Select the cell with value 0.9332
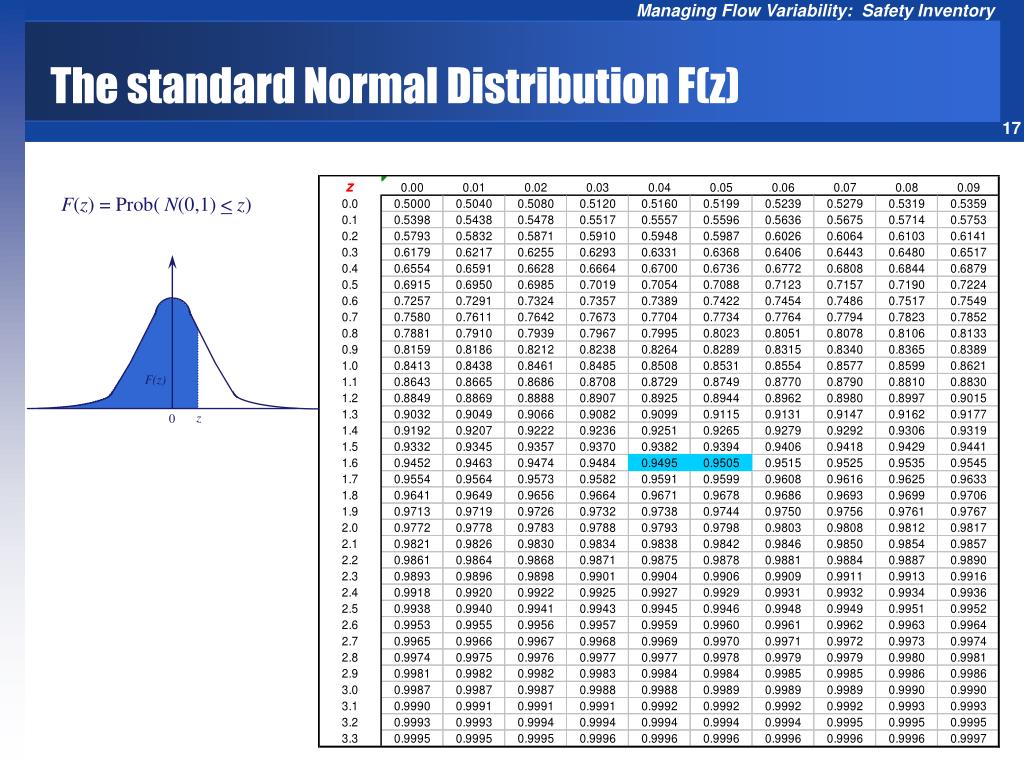The image size is (1024, 768). 412,447
